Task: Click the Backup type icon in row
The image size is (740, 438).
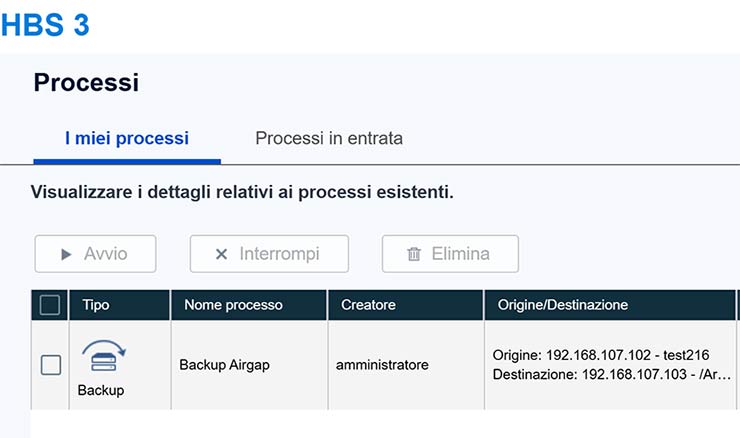Action: coord(100,355)
